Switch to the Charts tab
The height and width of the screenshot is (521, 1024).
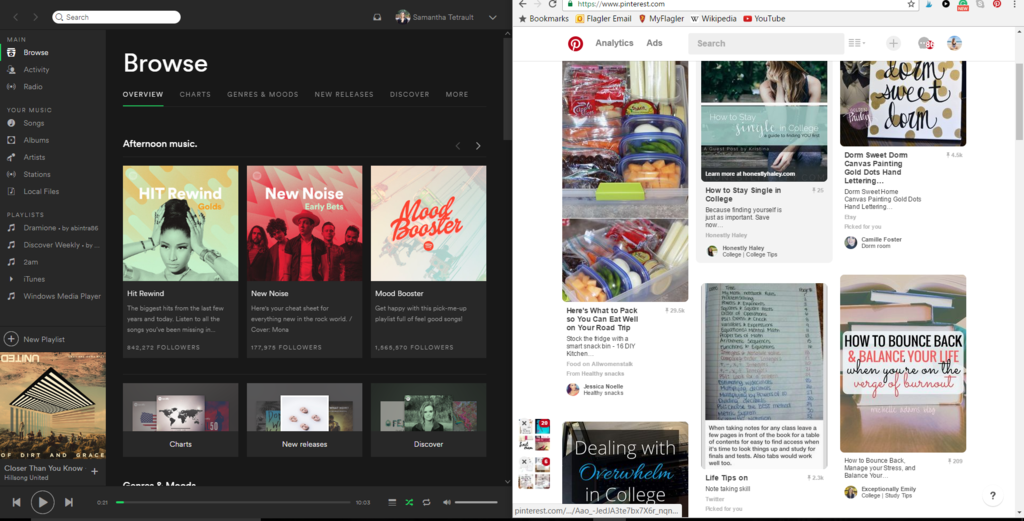(x=195, y=94)
